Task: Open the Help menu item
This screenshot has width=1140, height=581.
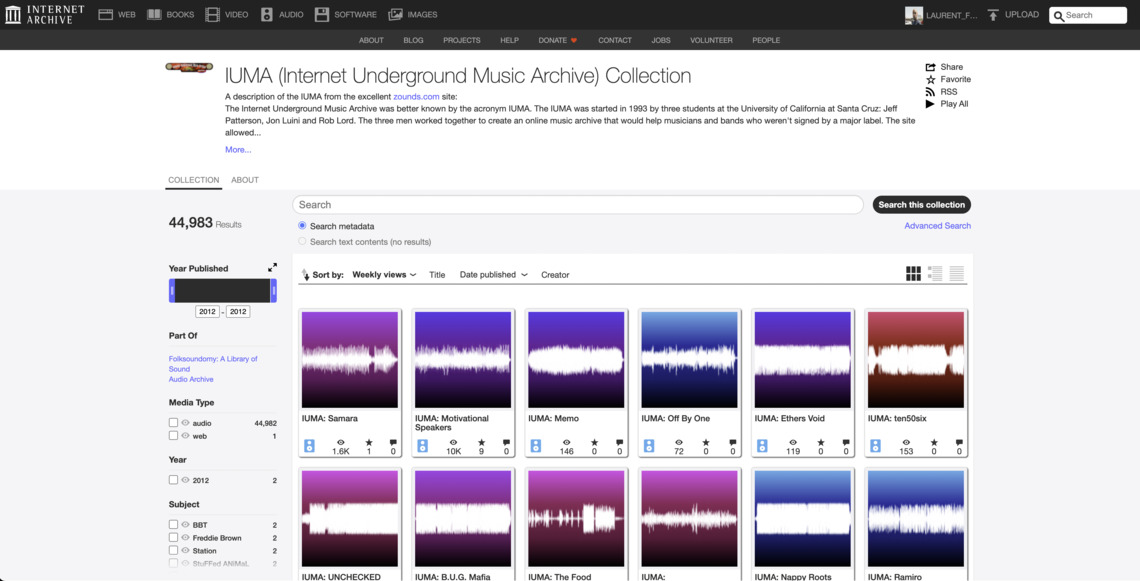Action: 509,41
